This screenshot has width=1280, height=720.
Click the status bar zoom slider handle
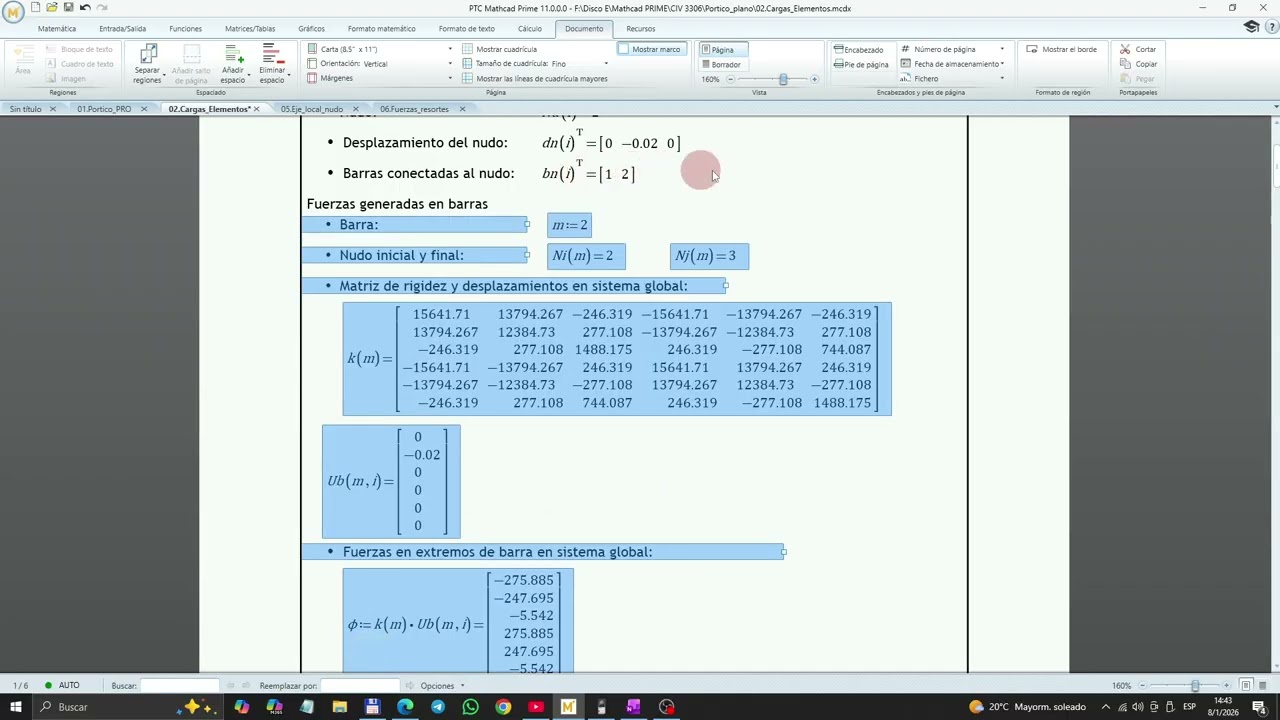coord(1194,685)
